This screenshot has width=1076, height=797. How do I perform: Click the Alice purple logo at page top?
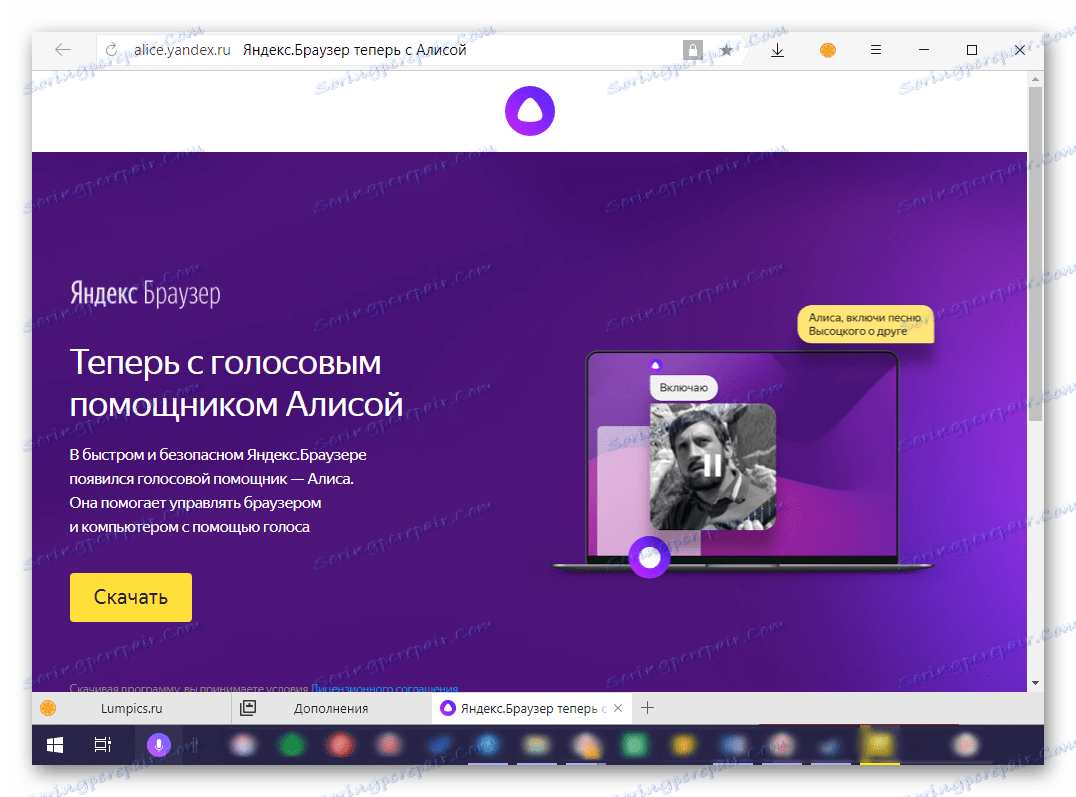click(530, 111)
